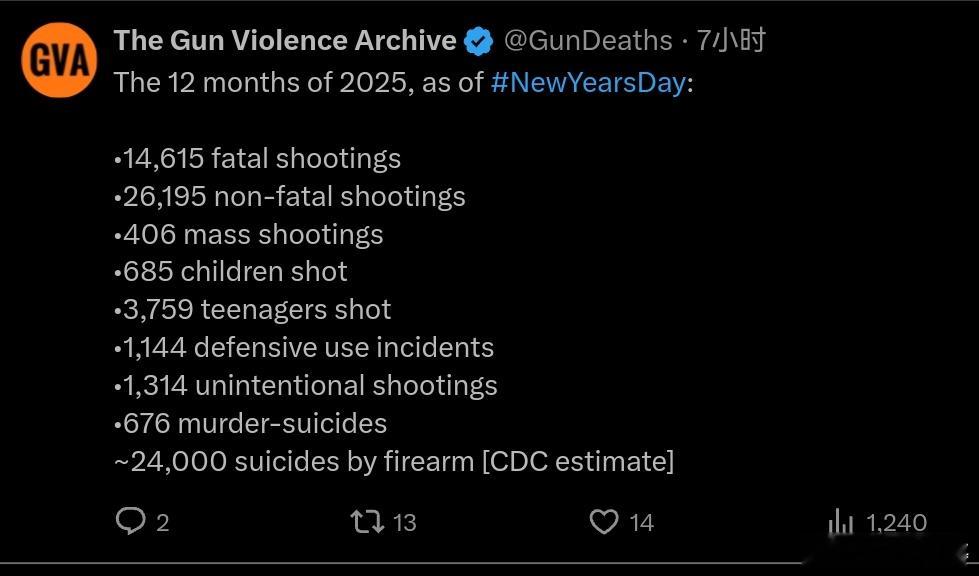Click the "676 murder-suicides" line
The height and width of the screenshot is (576, 979).
pyautogui.click(x=251, y=423)
